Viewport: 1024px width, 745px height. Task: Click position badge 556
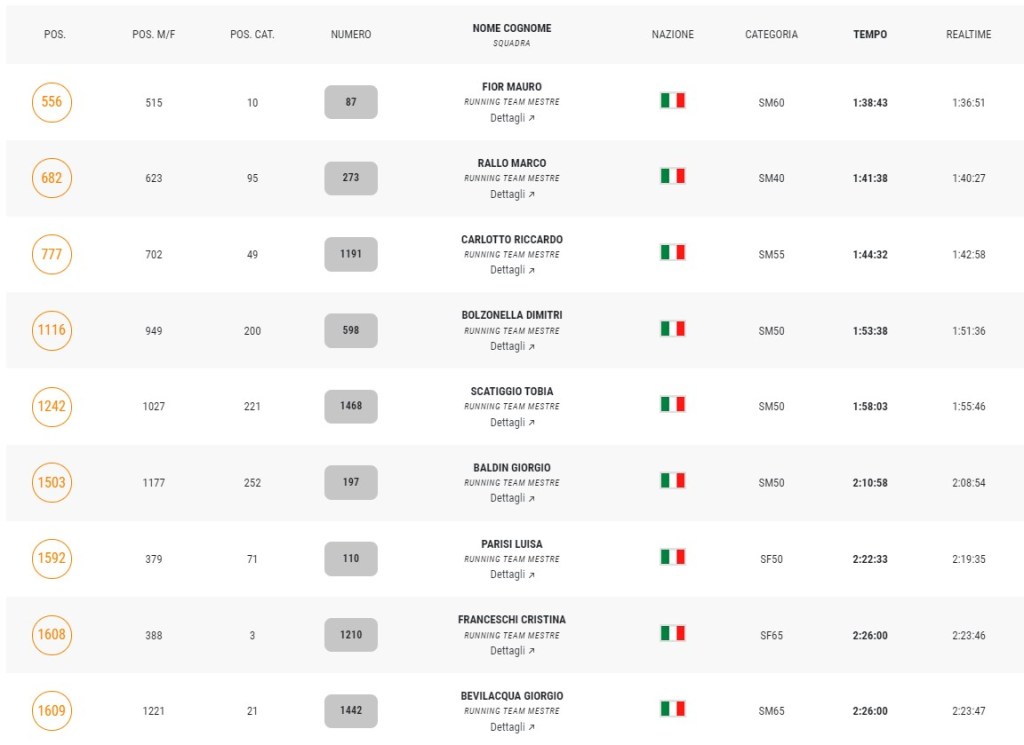[52, 102]
